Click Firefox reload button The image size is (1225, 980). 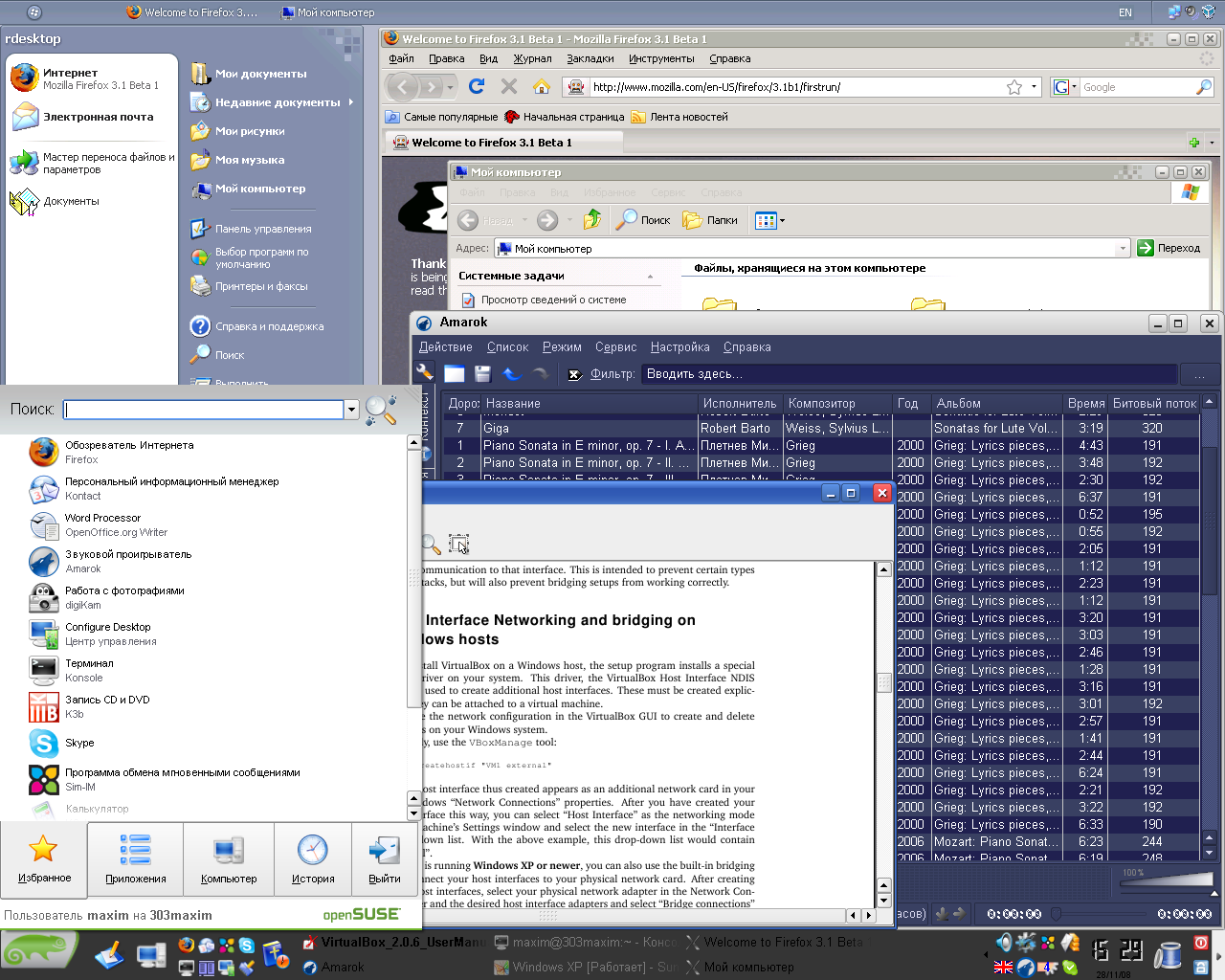477,86
